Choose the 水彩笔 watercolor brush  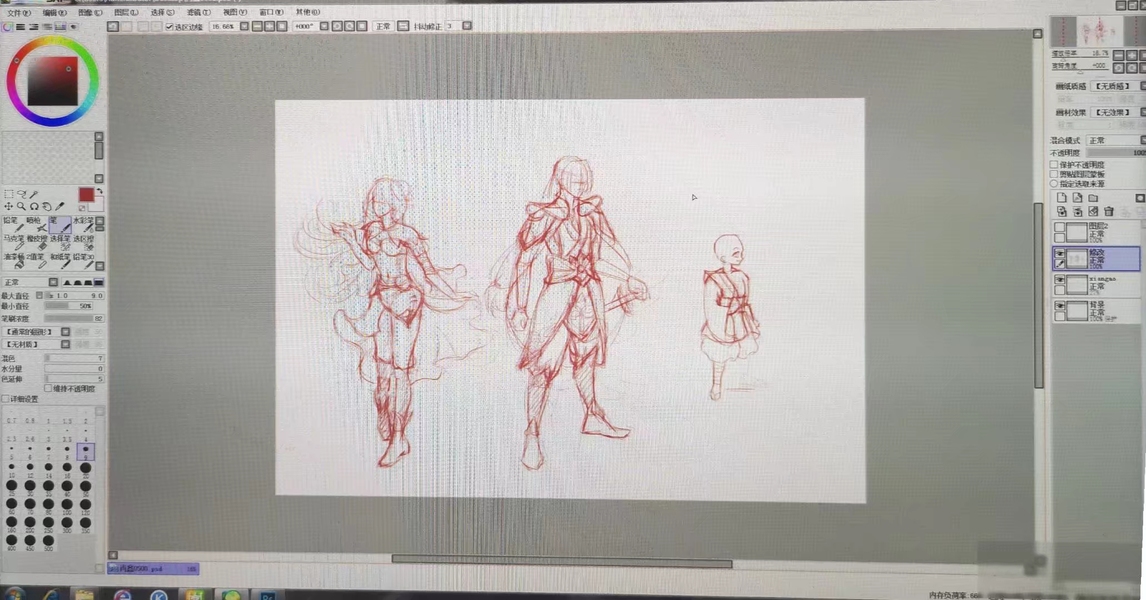pyautogui.click(x=83, y=224)
